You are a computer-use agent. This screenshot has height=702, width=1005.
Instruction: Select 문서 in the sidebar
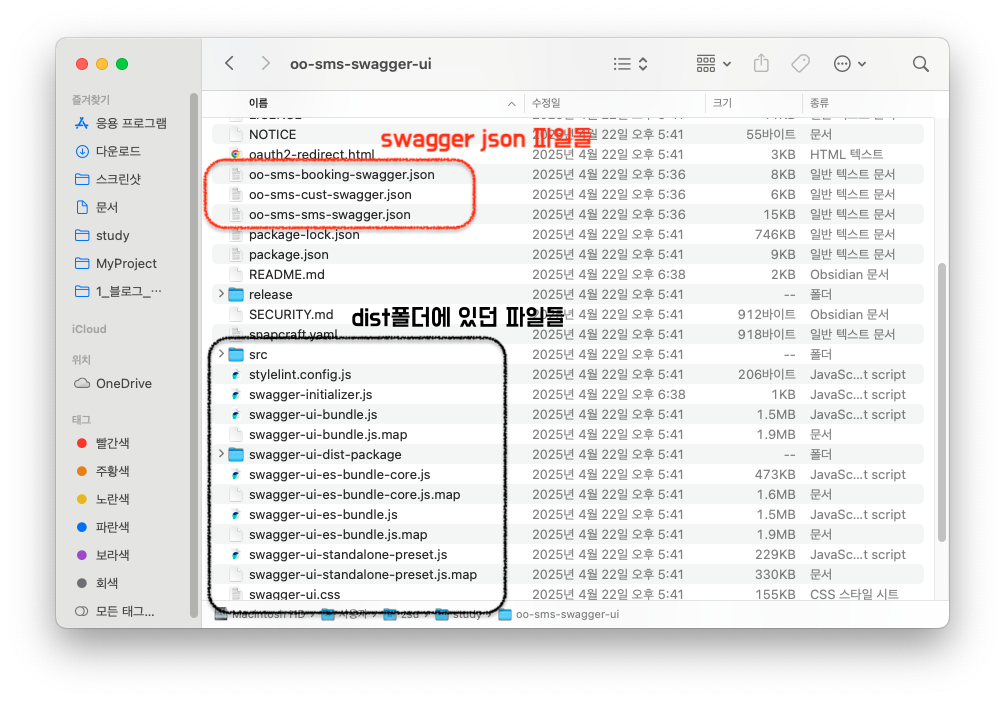(96, 207)
